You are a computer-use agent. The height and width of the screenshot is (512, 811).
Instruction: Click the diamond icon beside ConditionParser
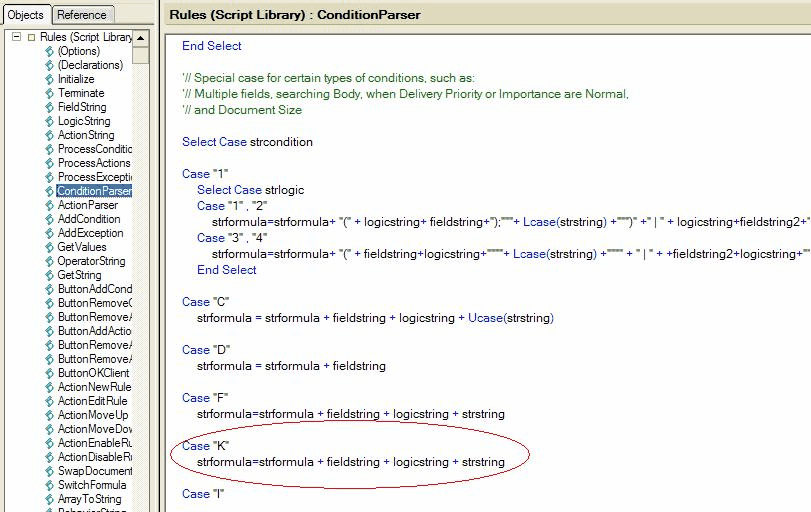point(49,191)
